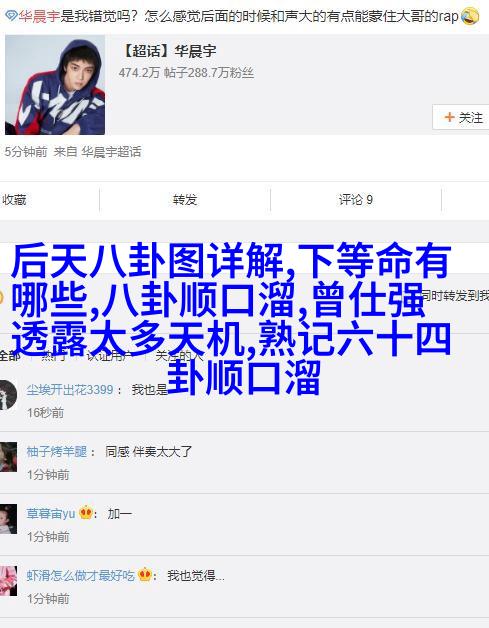Image resolution: width=489 pixels, height=628 pixels.
Task: Click the crown badge next to 草容宙yu
Action: [86, 513]
